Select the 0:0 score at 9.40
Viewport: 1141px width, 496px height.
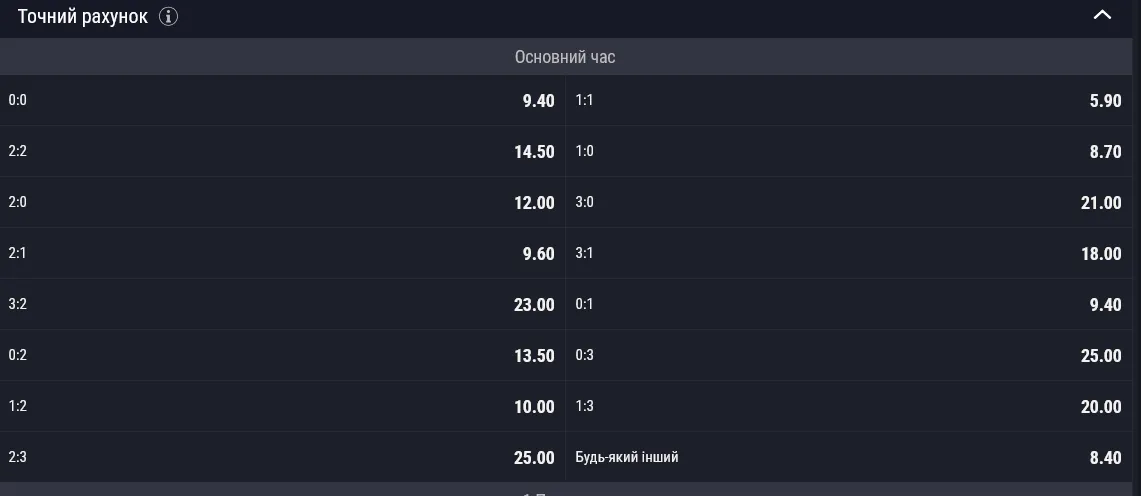[282, 100]
